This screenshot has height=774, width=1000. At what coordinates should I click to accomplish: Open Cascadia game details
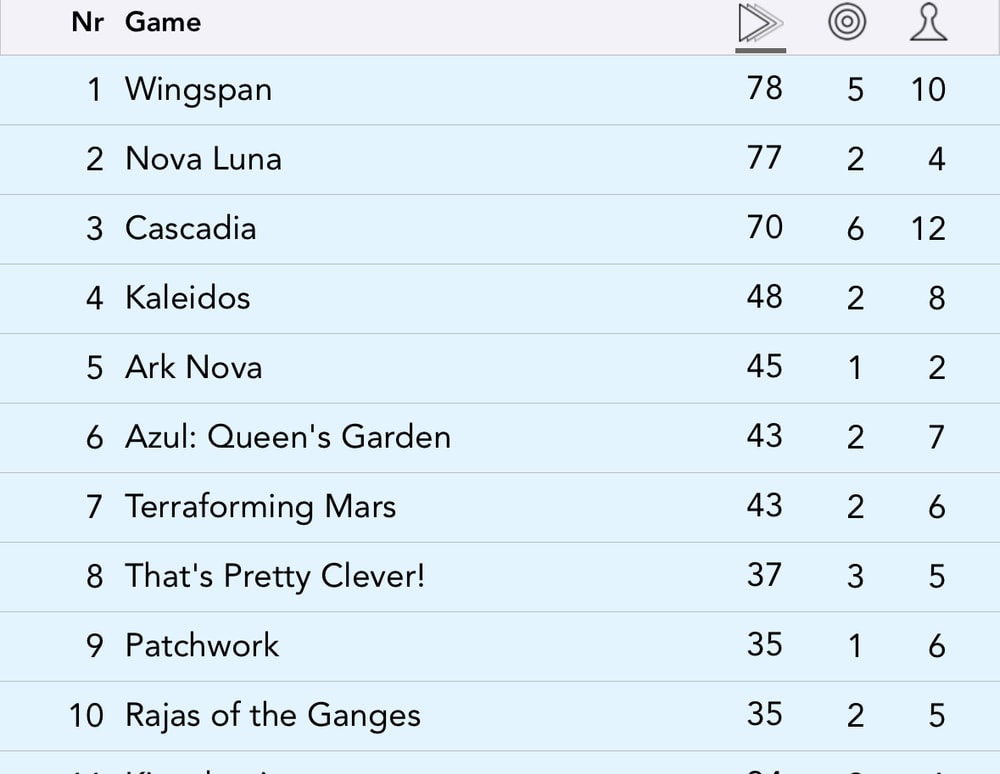click(x=190, y=228)
